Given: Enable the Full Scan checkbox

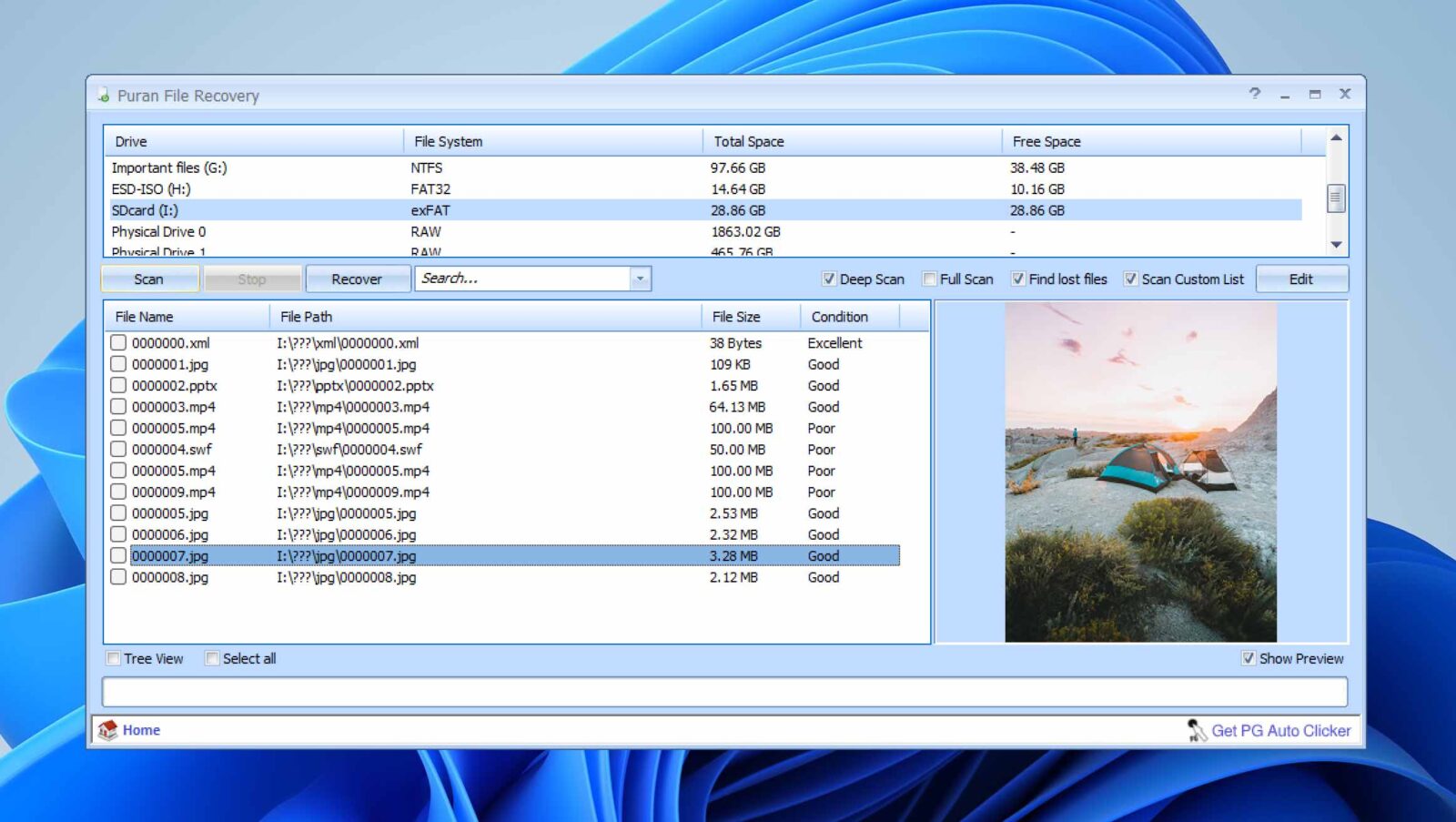Looking at the screenshot, I should coord(929,279).
